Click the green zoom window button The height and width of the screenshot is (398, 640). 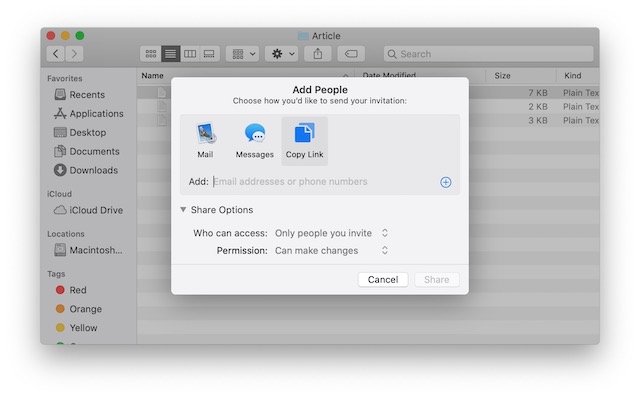[80, 36]
